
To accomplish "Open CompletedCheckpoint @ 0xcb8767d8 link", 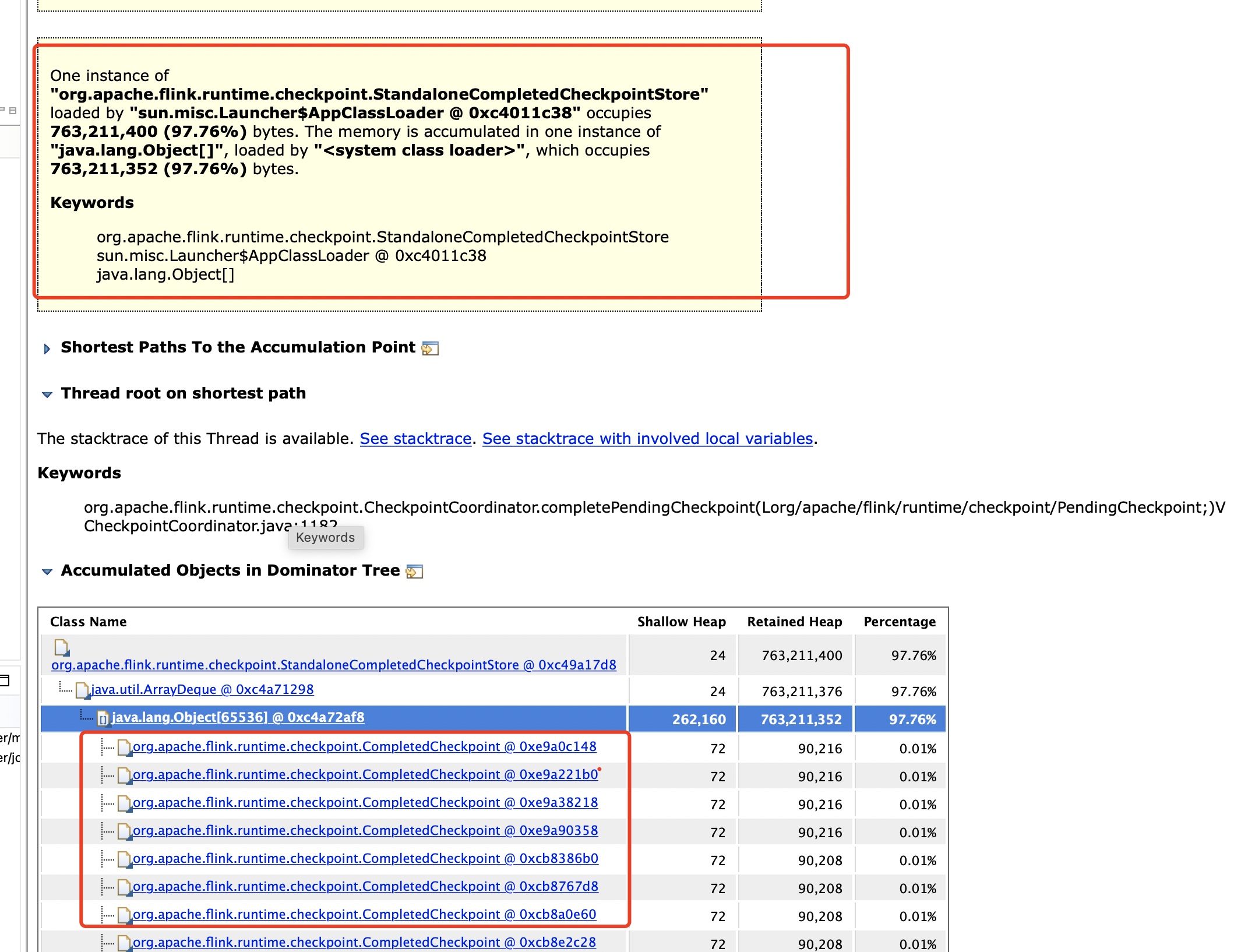I will point(365,886).
